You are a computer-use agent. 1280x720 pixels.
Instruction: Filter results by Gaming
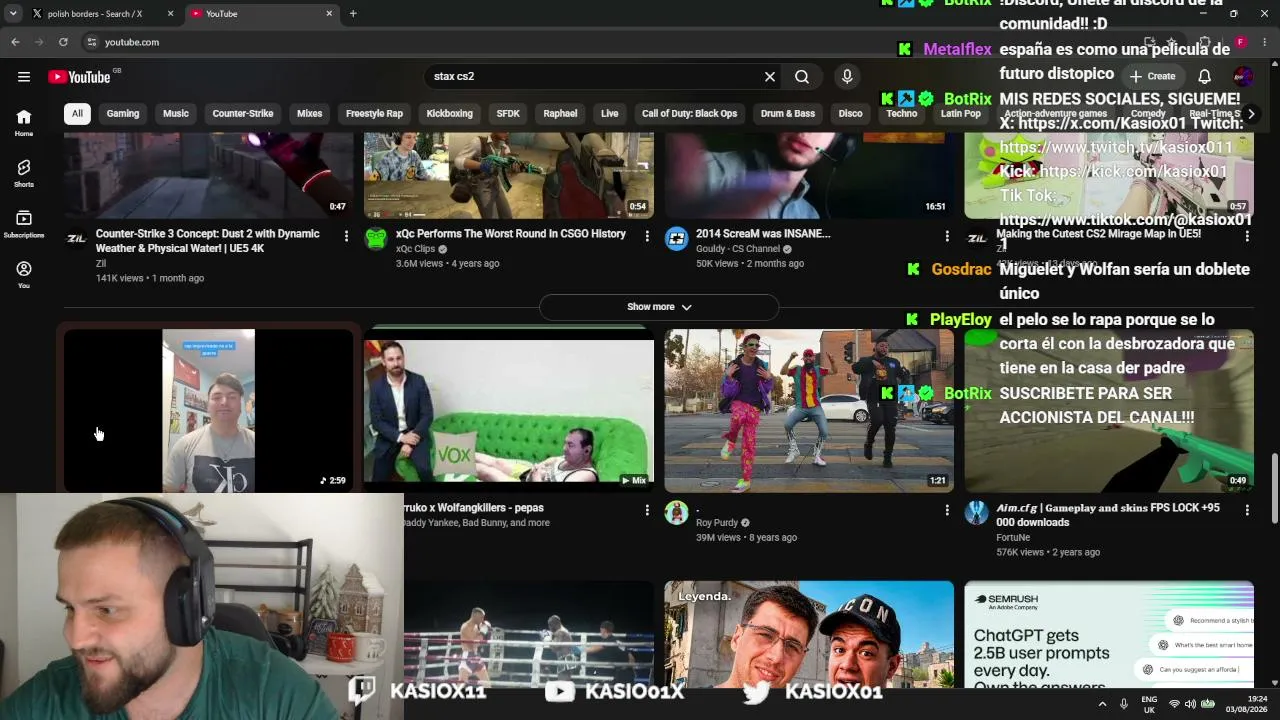click(x=123, y=114)
